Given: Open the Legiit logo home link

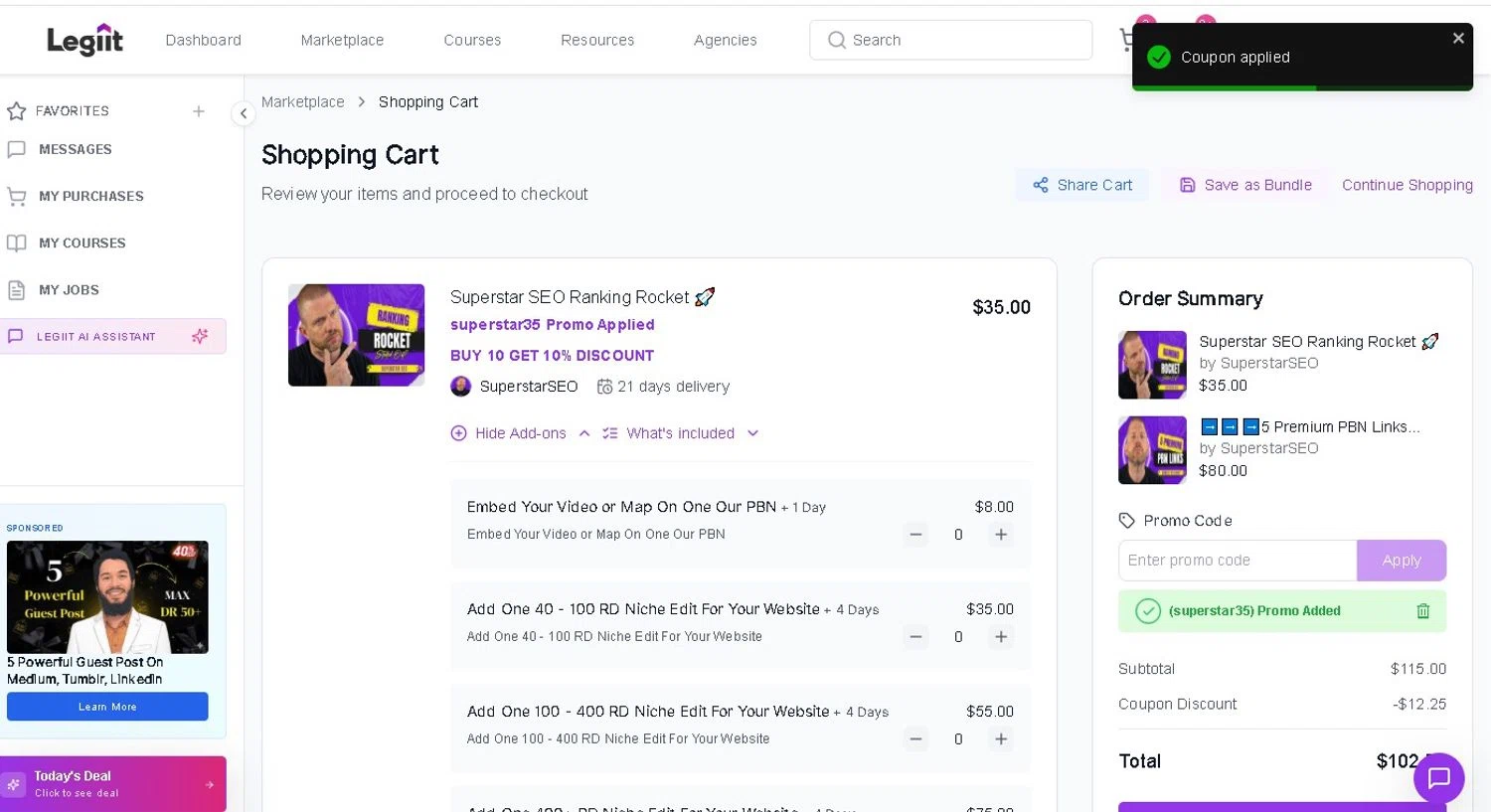Looking at the screenshot, I should (x=85, y=40).
